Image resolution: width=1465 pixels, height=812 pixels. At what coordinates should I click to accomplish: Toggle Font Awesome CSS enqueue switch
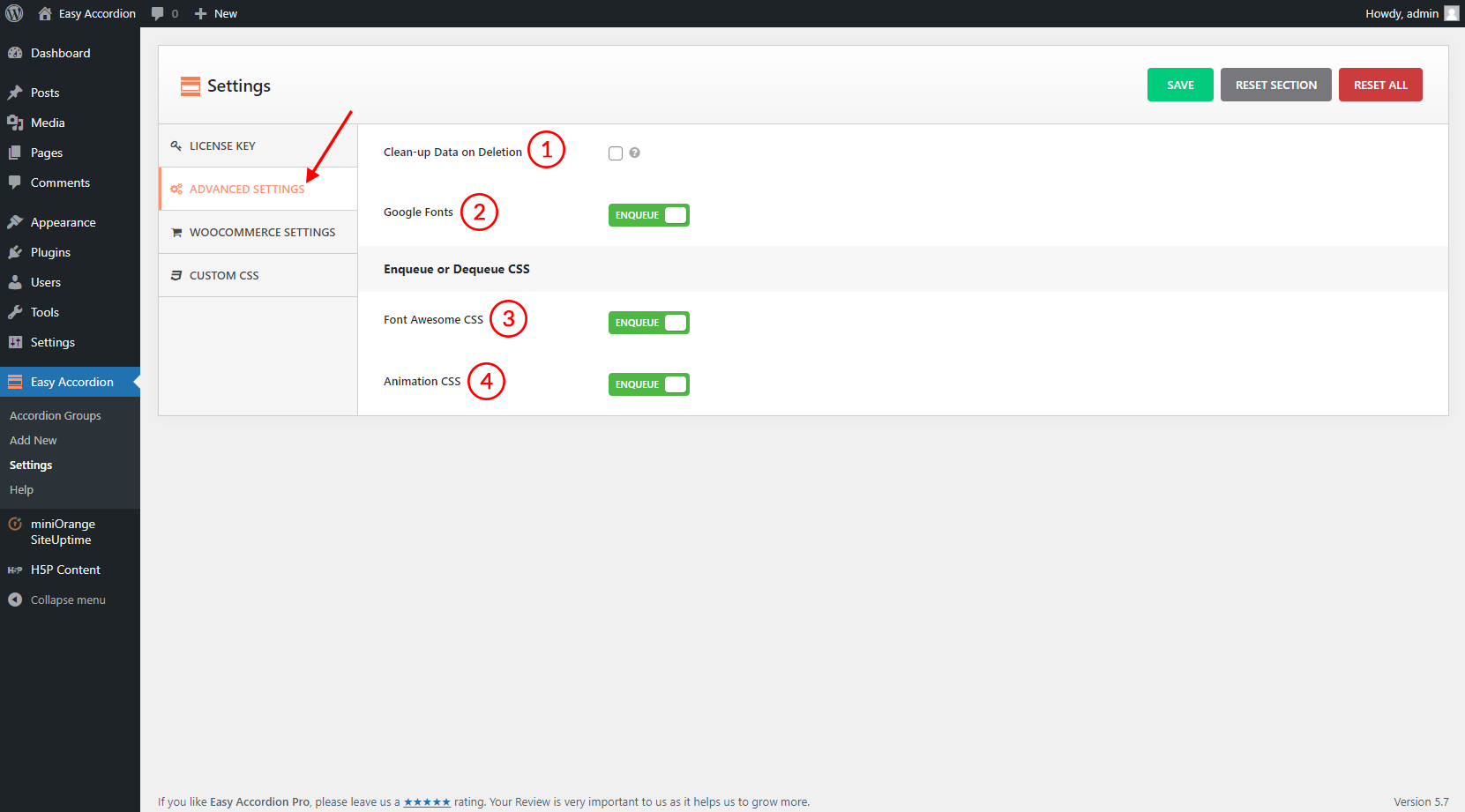(648, 323)
